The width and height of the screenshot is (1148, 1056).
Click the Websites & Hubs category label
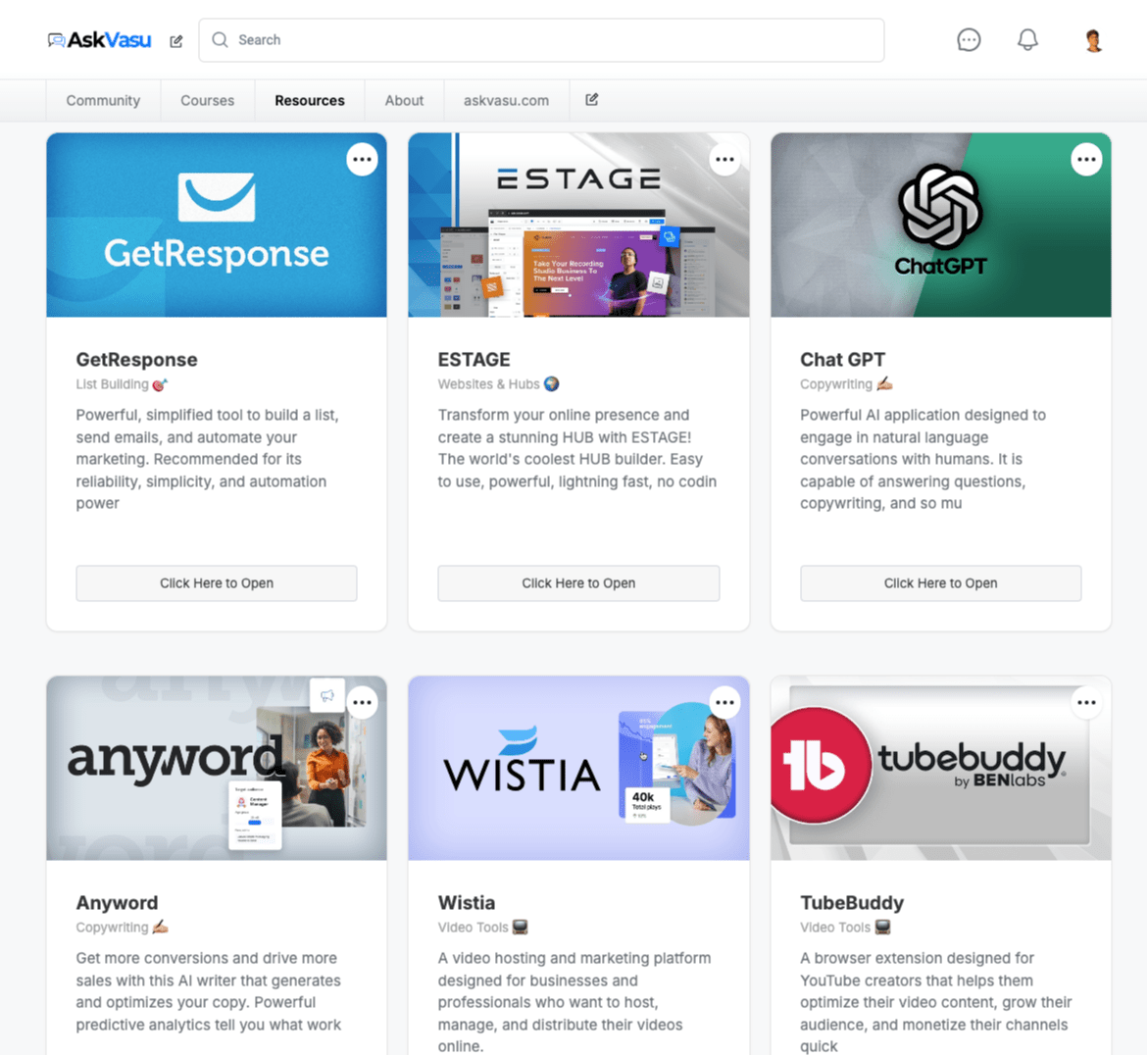point(498,384)
